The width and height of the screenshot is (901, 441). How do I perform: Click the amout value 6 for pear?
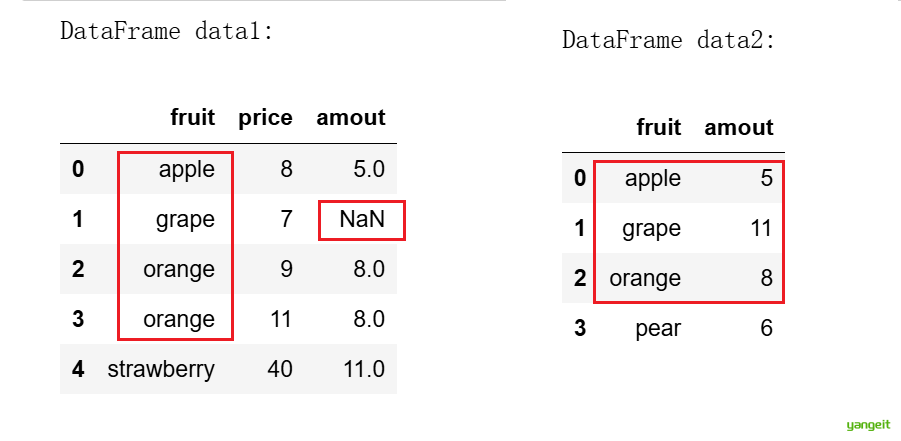(x=766, y=328)
